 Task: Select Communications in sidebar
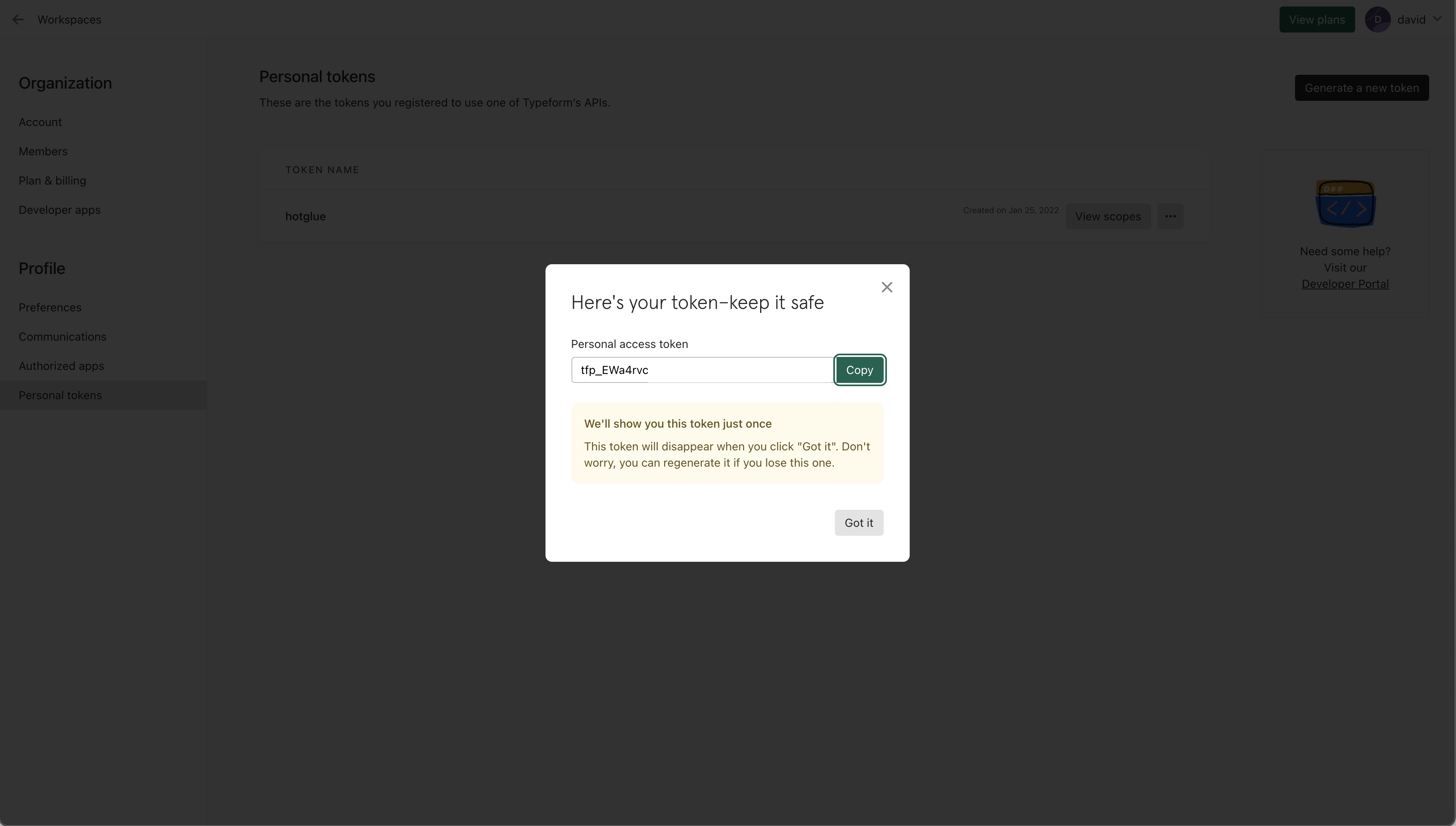62,337
